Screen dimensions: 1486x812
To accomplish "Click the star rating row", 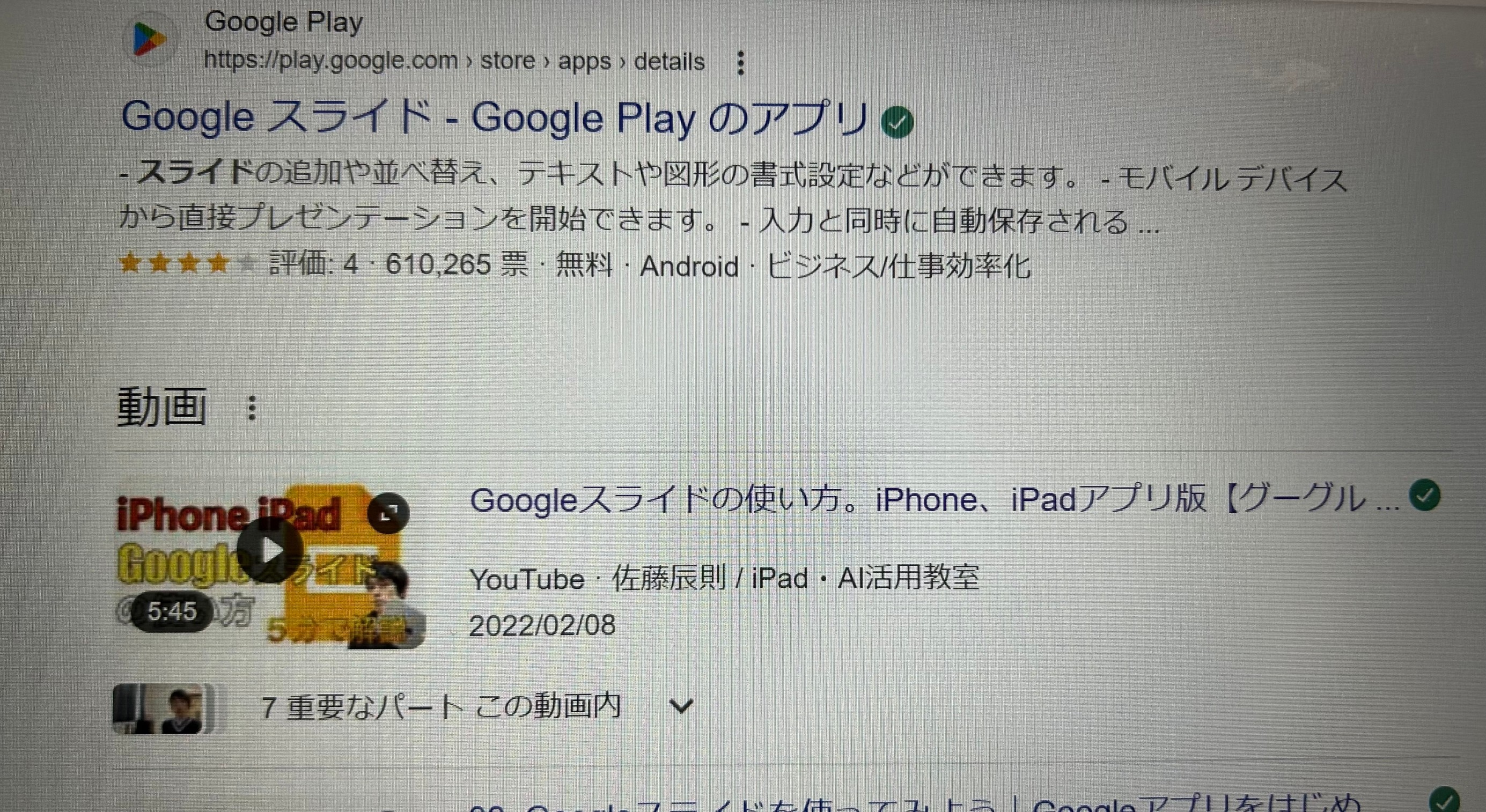I will pyautogui.click(x=187, y=263).
